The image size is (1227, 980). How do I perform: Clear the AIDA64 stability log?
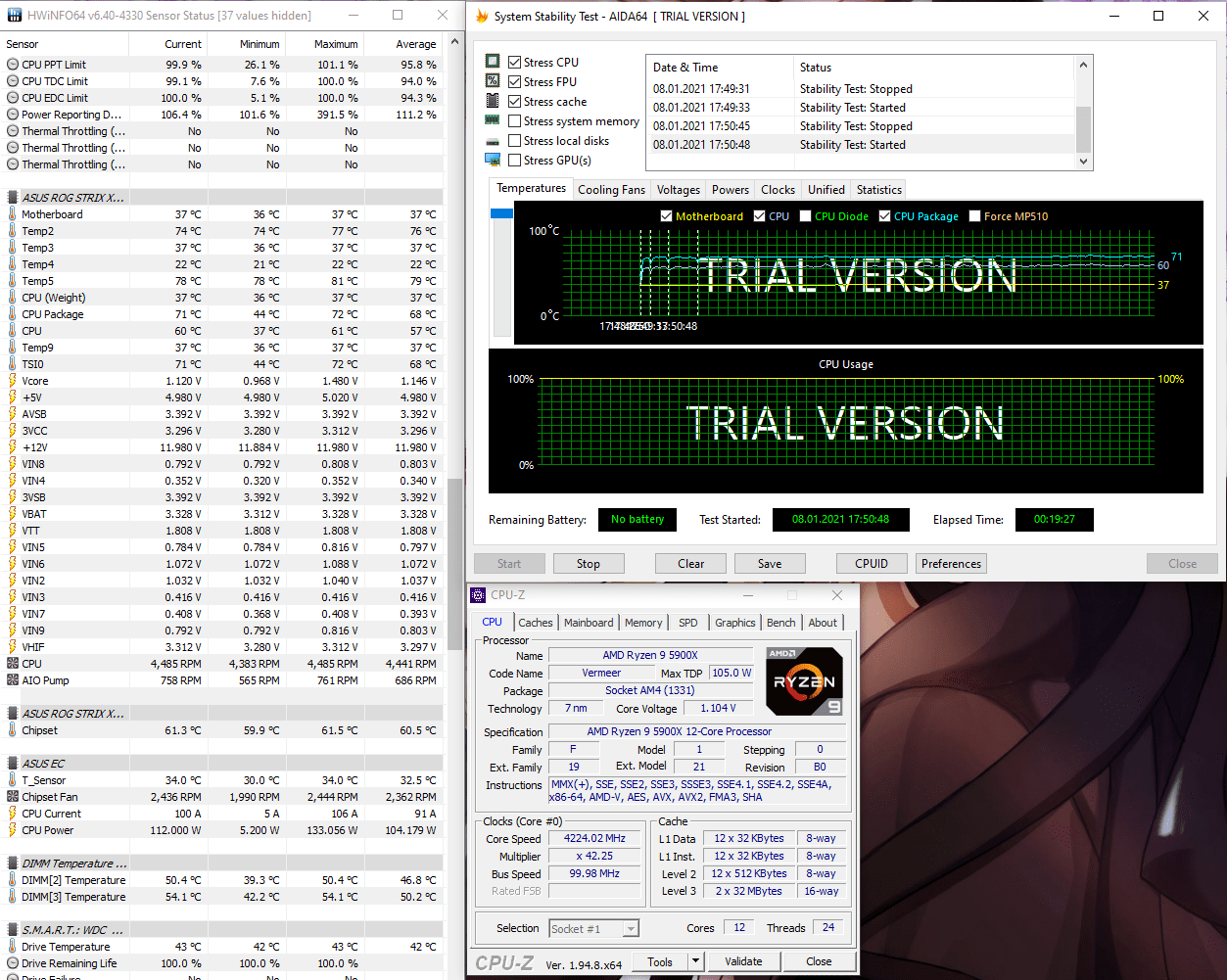691,564
